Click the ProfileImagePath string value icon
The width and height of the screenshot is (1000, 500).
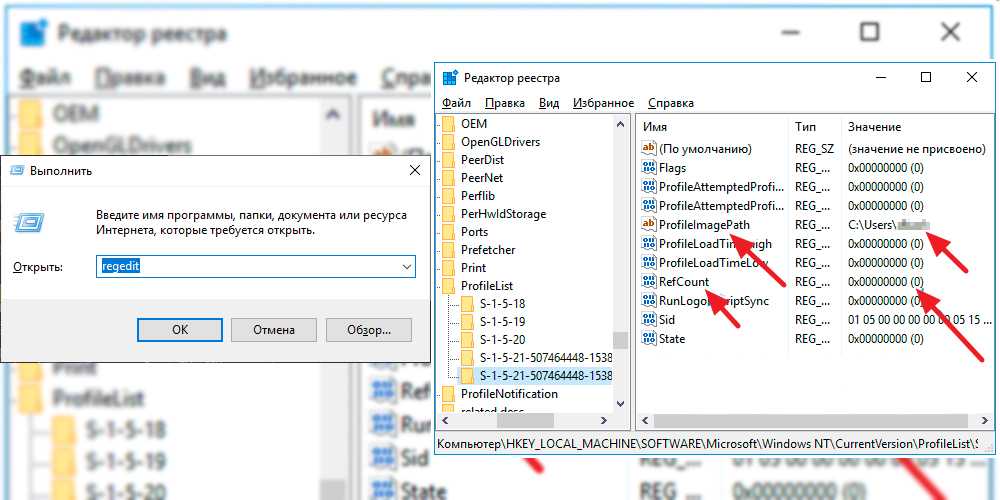[648, 225]
